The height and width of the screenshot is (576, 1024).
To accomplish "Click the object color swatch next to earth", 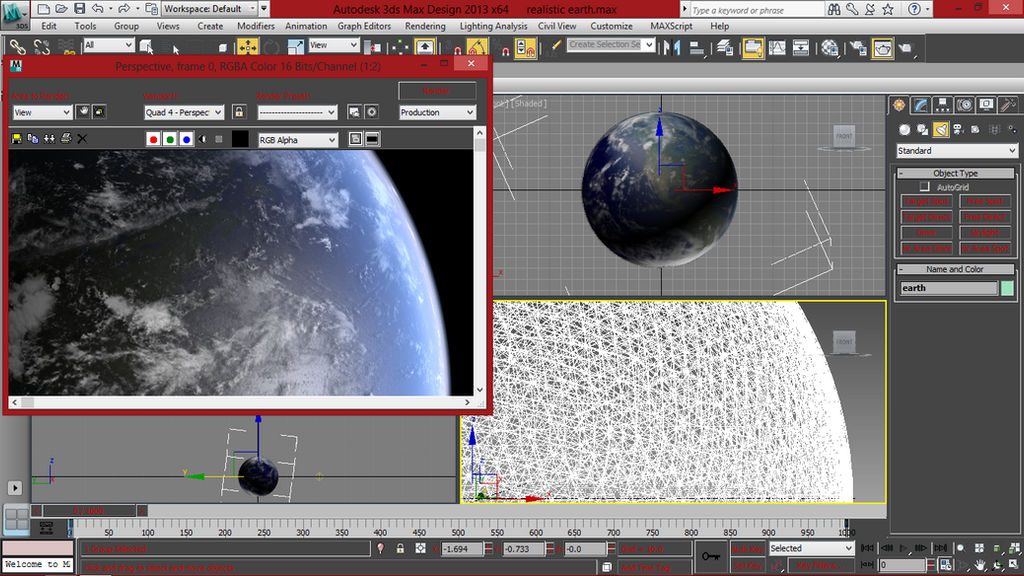I will point(1007,288).
